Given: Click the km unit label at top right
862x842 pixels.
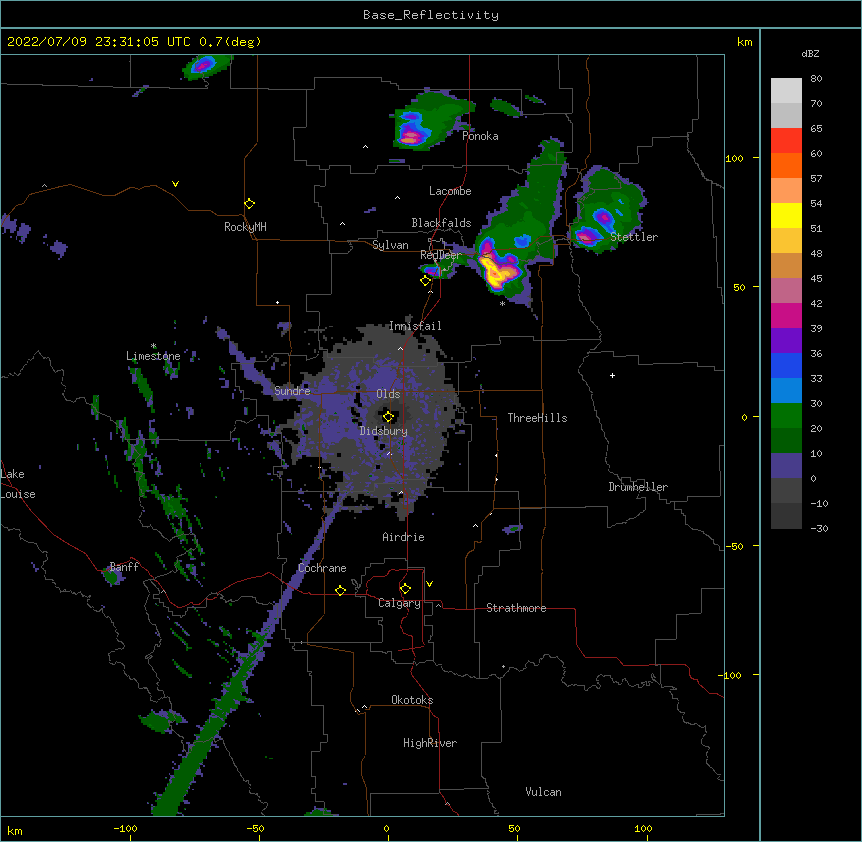Looking at the screenshot, I should [x=744, y=42].
